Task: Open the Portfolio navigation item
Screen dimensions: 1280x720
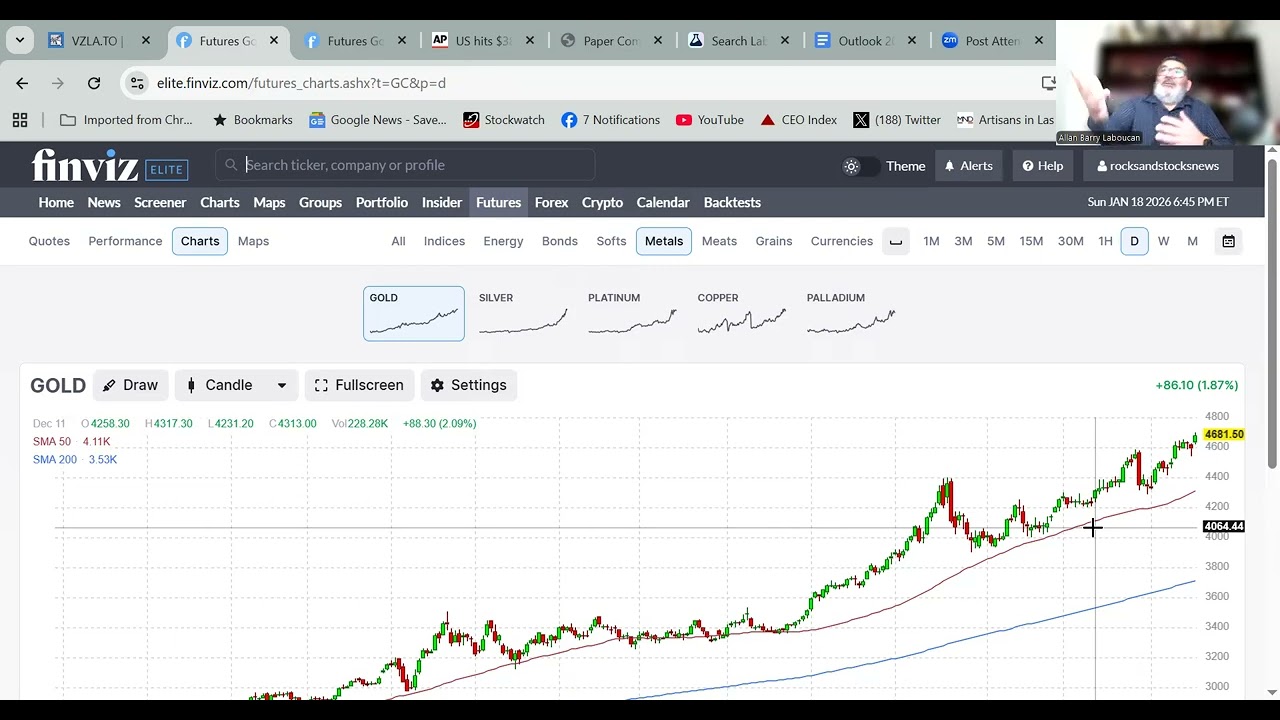Action: 382,202
